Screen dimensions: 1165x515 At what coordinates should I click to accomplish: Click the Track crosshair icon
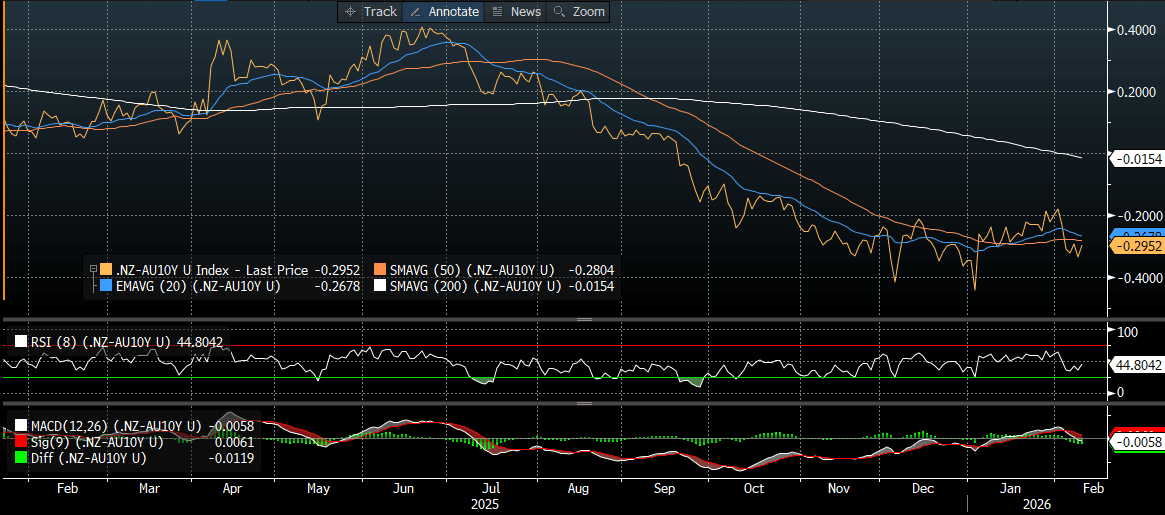(x=350, y=12)
